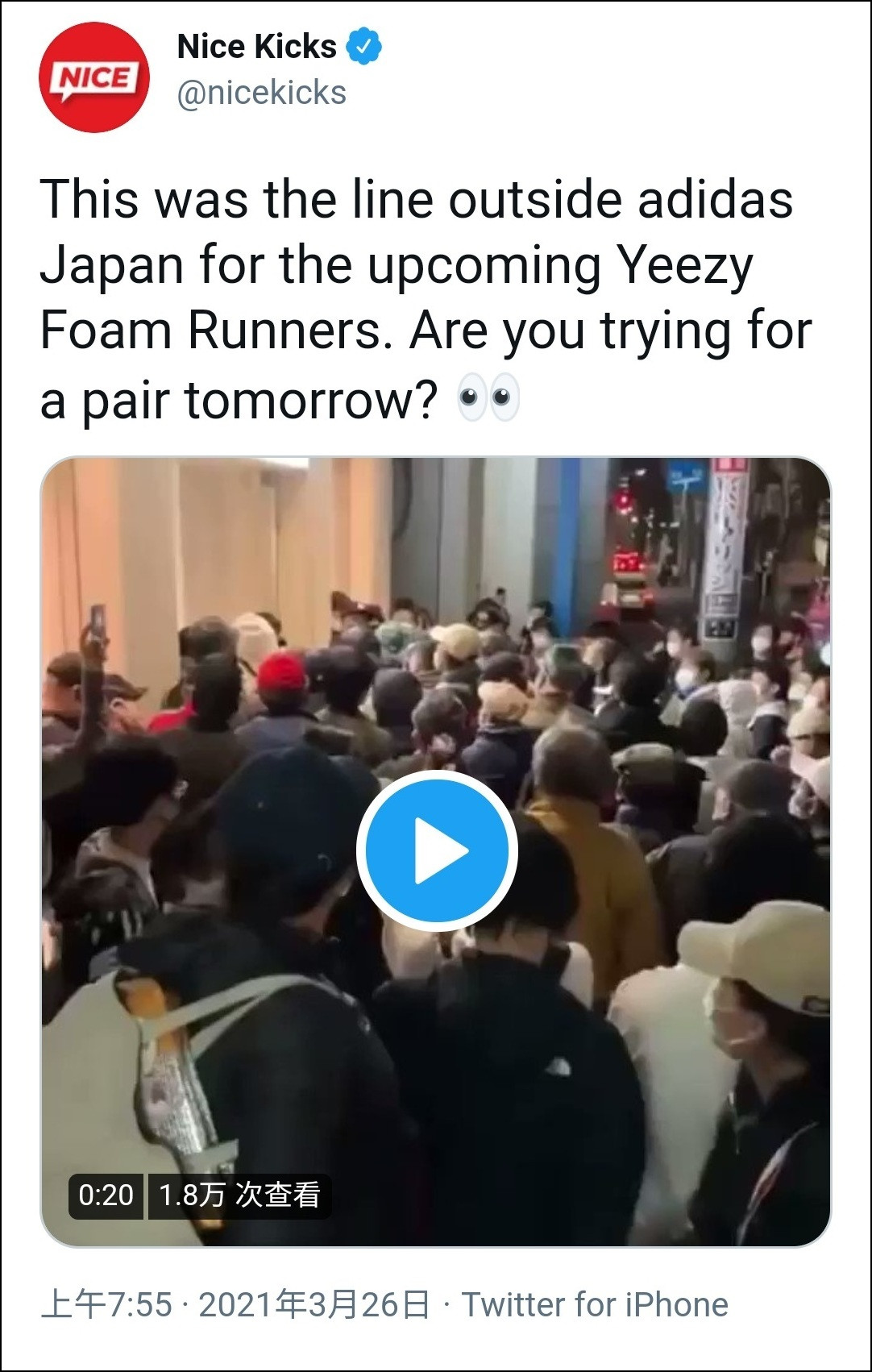Click the blue road sign in the video
The height and width of the screenshot is (1372, 872).
pos(686,476)
